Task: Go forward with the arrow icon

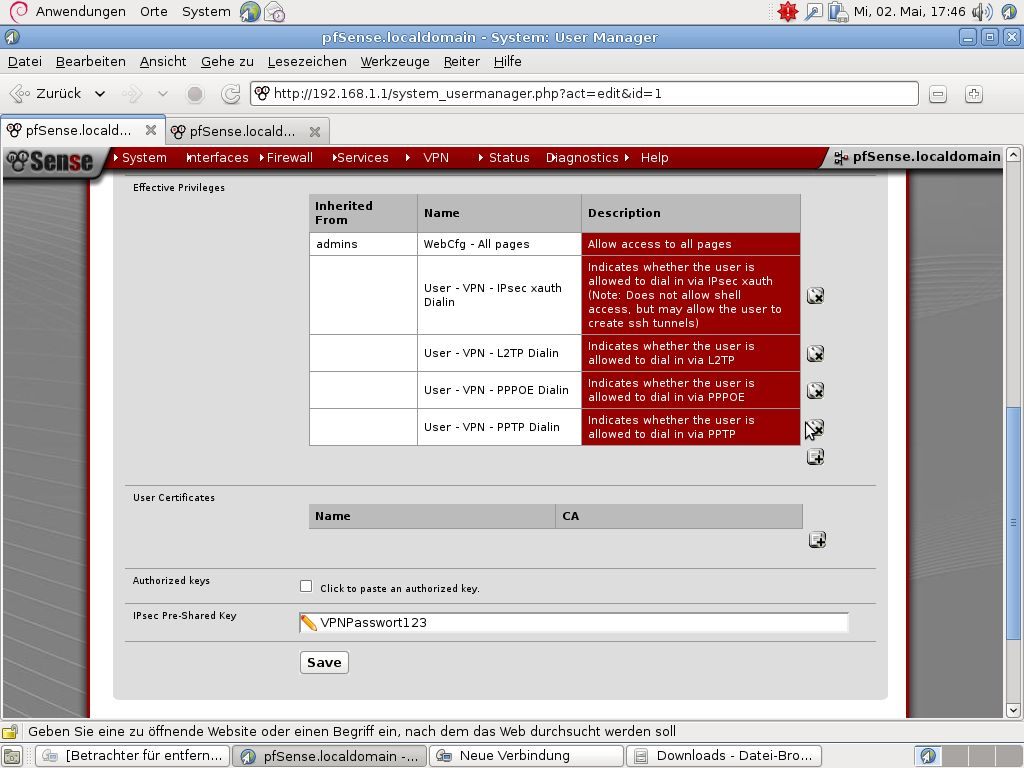Action: point(132,94)
